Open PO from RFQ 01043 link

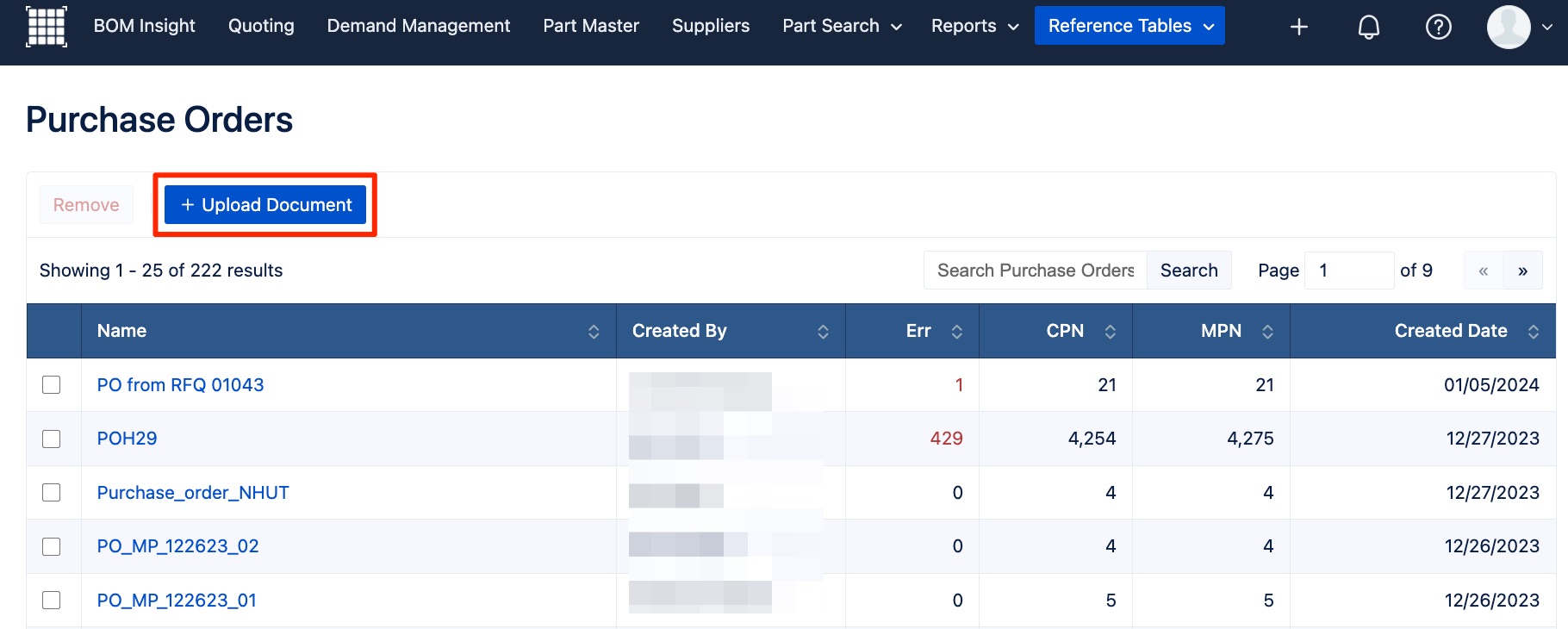click(180, 385)
